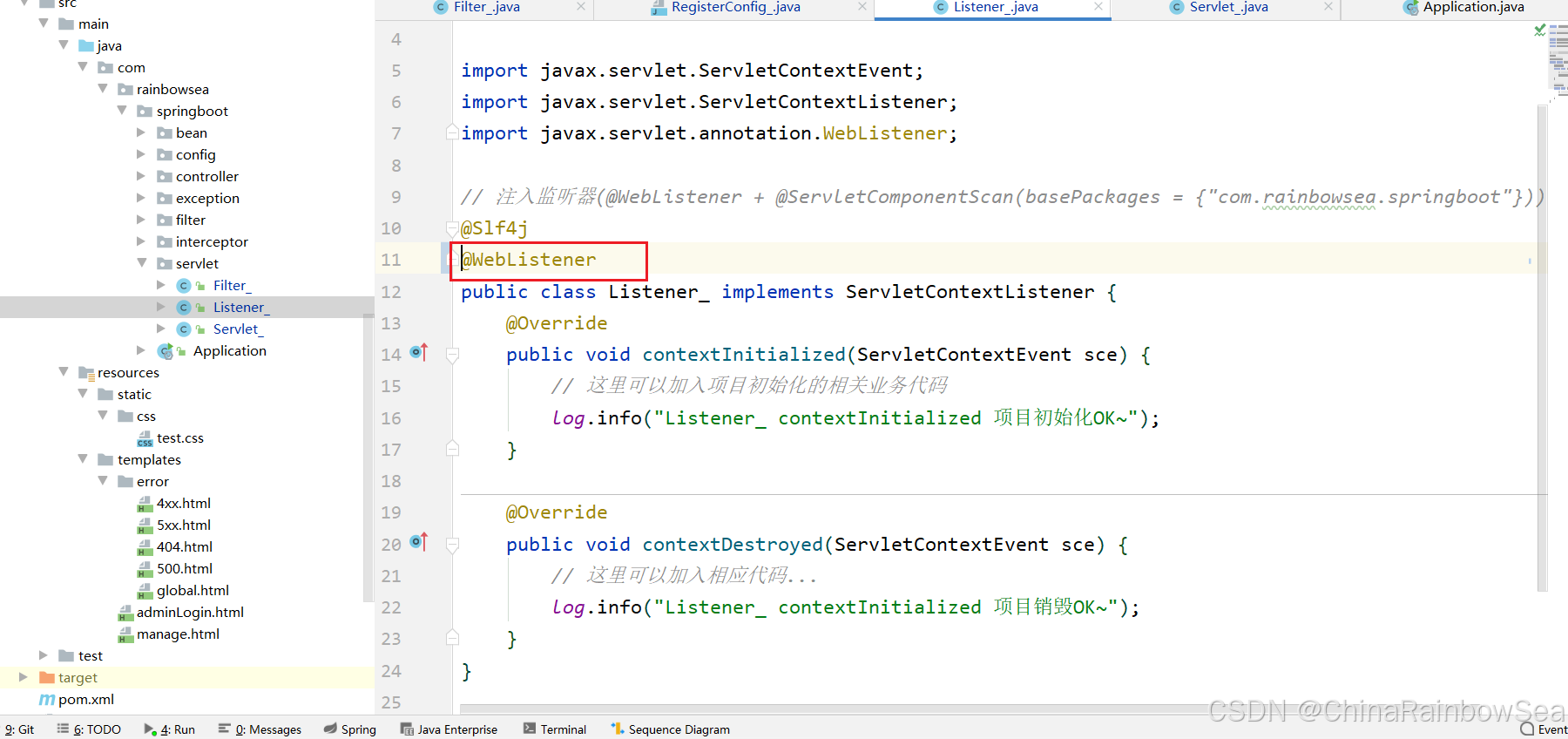Open the Spring tool window
Screen dimensions: 1568x739
click(349, 729)
